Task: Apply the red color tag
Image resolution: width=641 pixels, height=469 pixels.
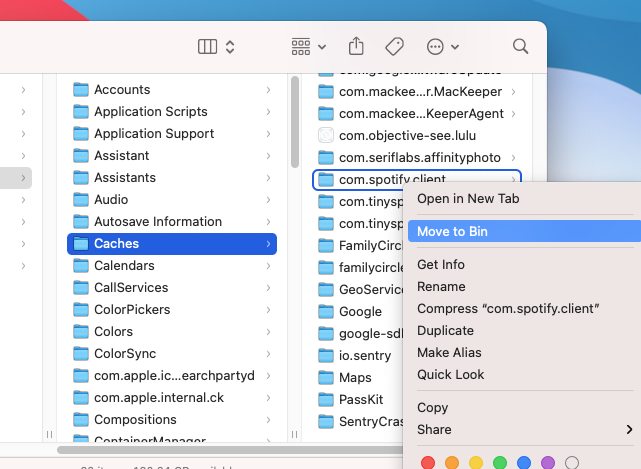Action: pyautogui.click(x=428, y=462)
